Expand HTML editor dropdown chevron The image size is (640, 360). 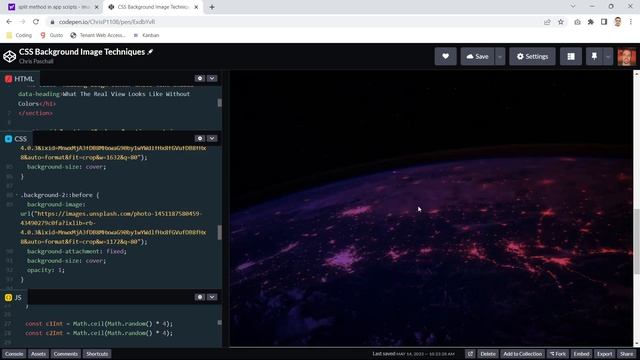(212, 78)
